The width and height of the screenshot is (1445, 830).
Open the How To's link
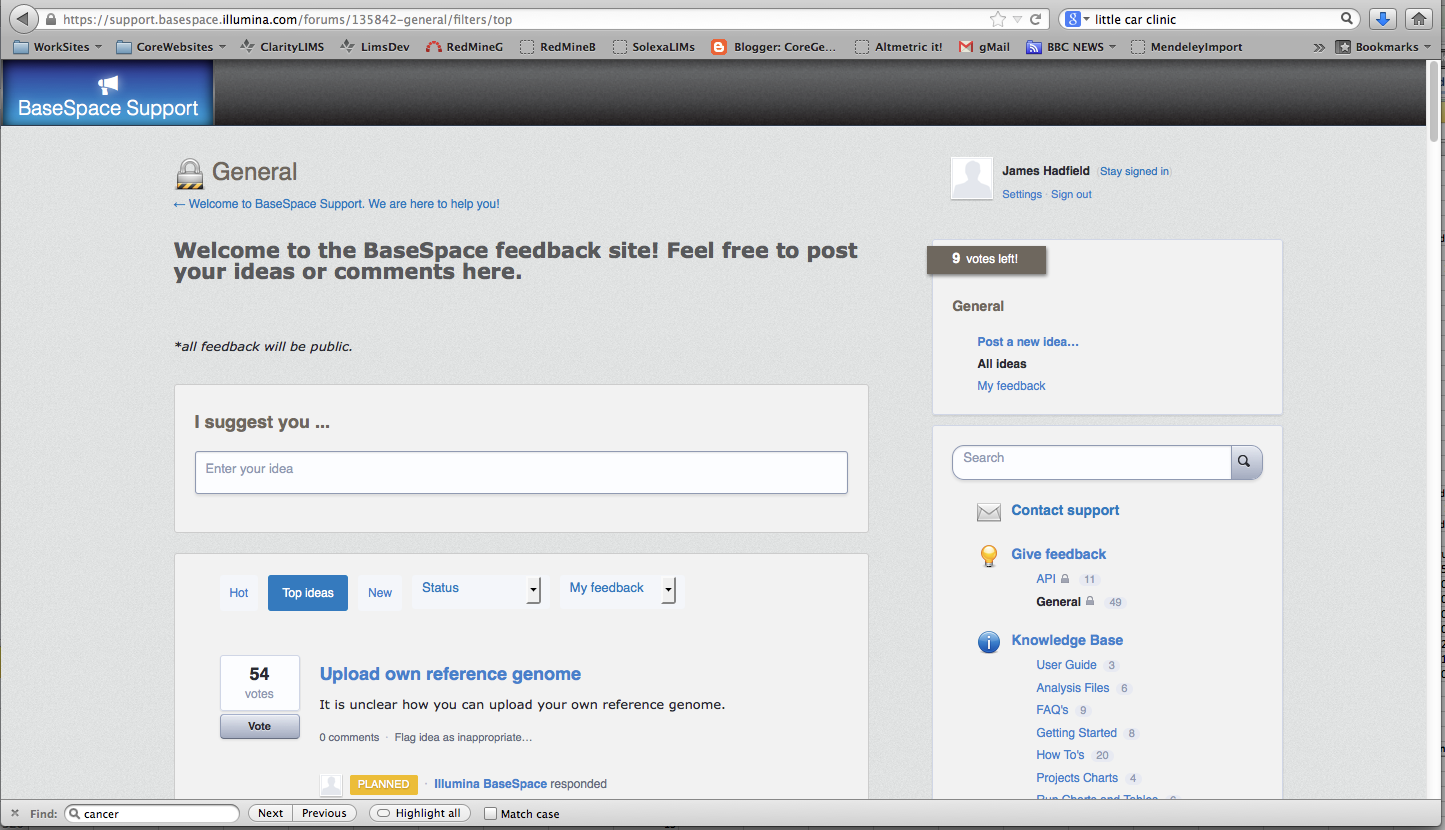pyautogui.click(x=1060, y=755)
